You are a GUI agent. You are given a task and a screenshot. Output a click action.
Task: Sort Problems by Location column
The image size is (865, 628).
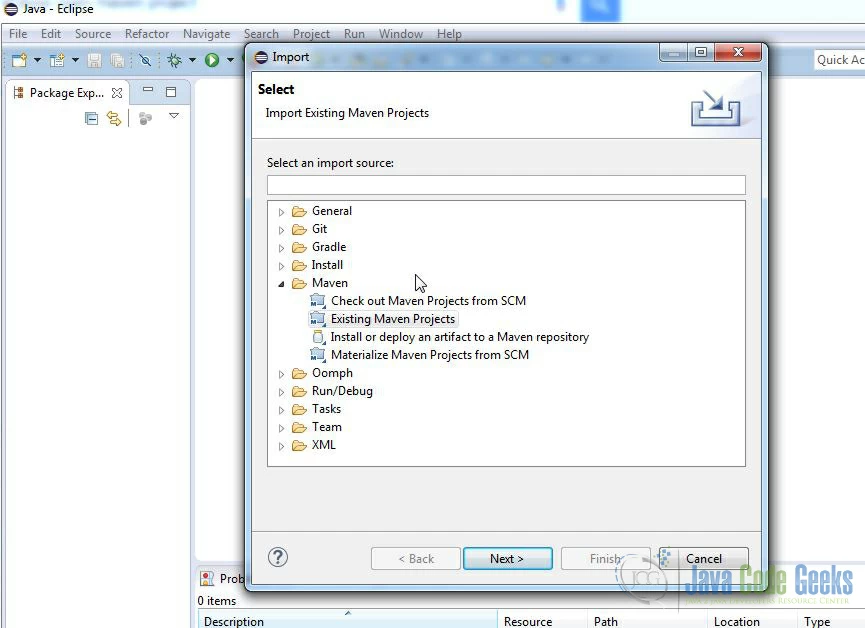click(752, 621)
